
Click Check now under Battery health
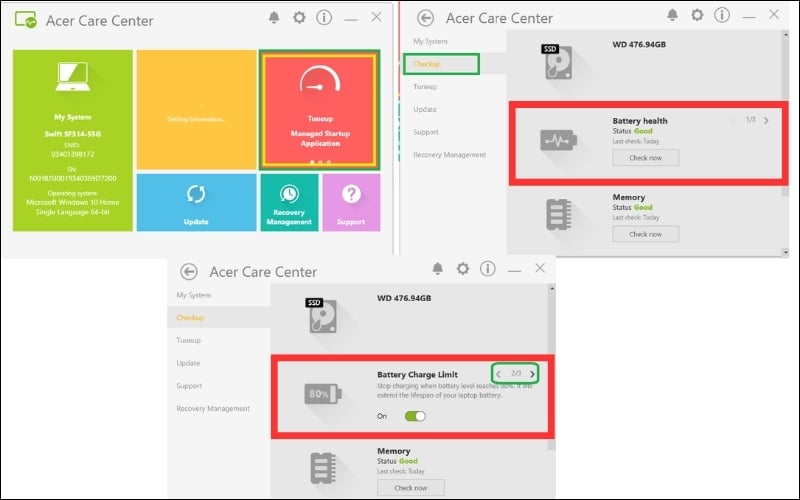645,157
